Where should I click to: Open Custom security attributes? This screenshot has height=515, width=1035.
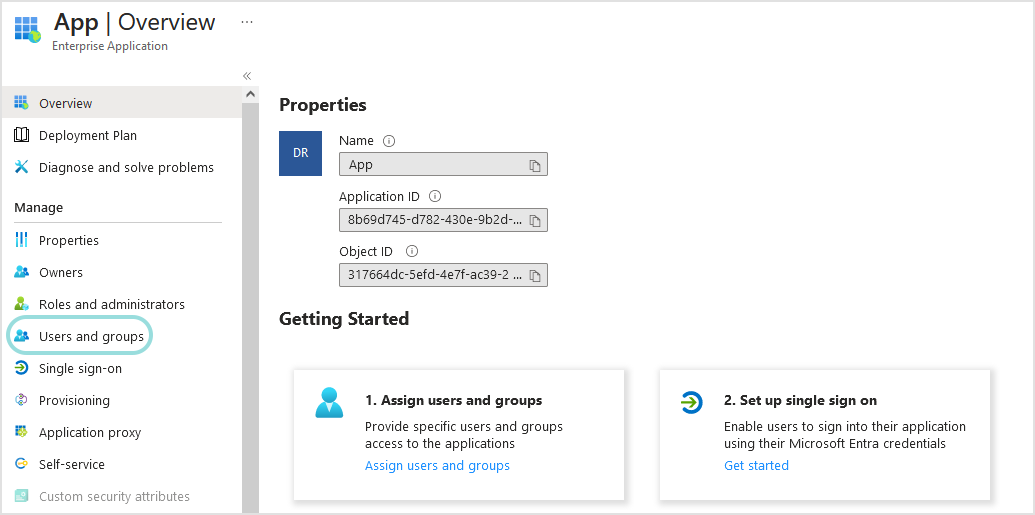click(x=114, y=497)
